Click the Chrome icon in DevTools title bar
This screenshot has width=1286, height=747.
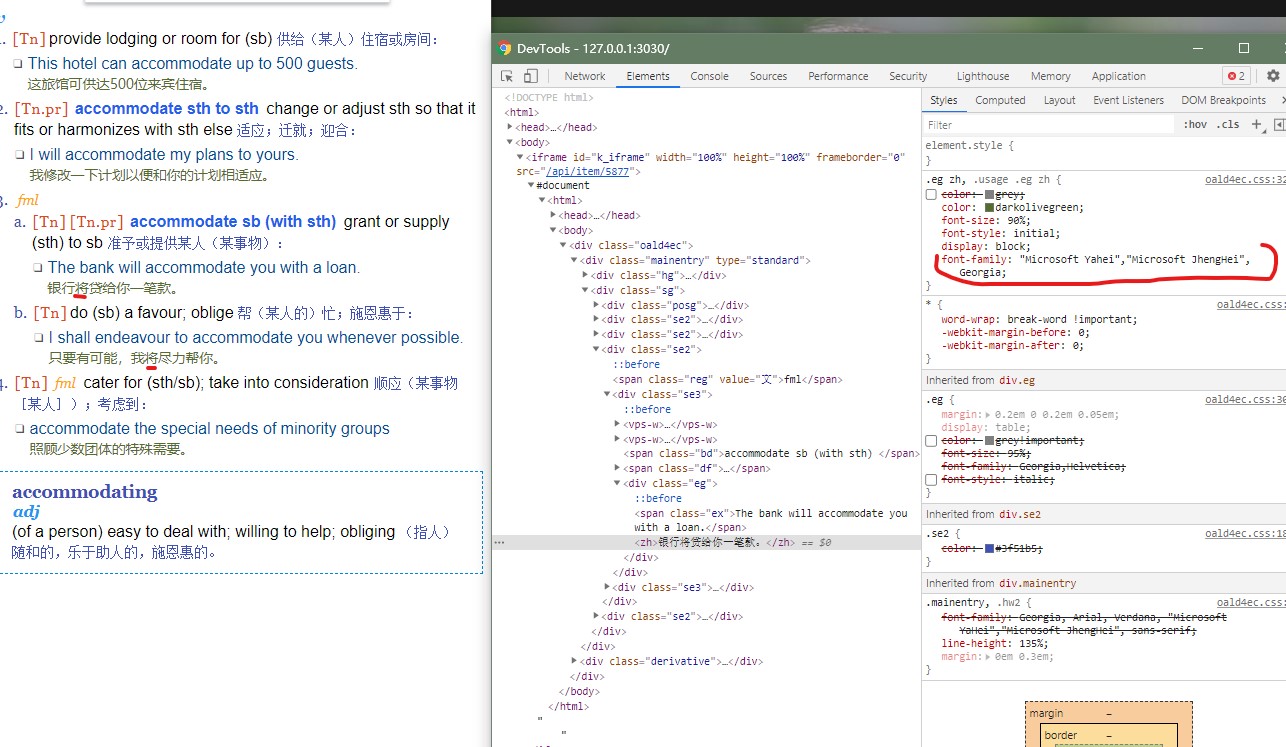point(505,48)
